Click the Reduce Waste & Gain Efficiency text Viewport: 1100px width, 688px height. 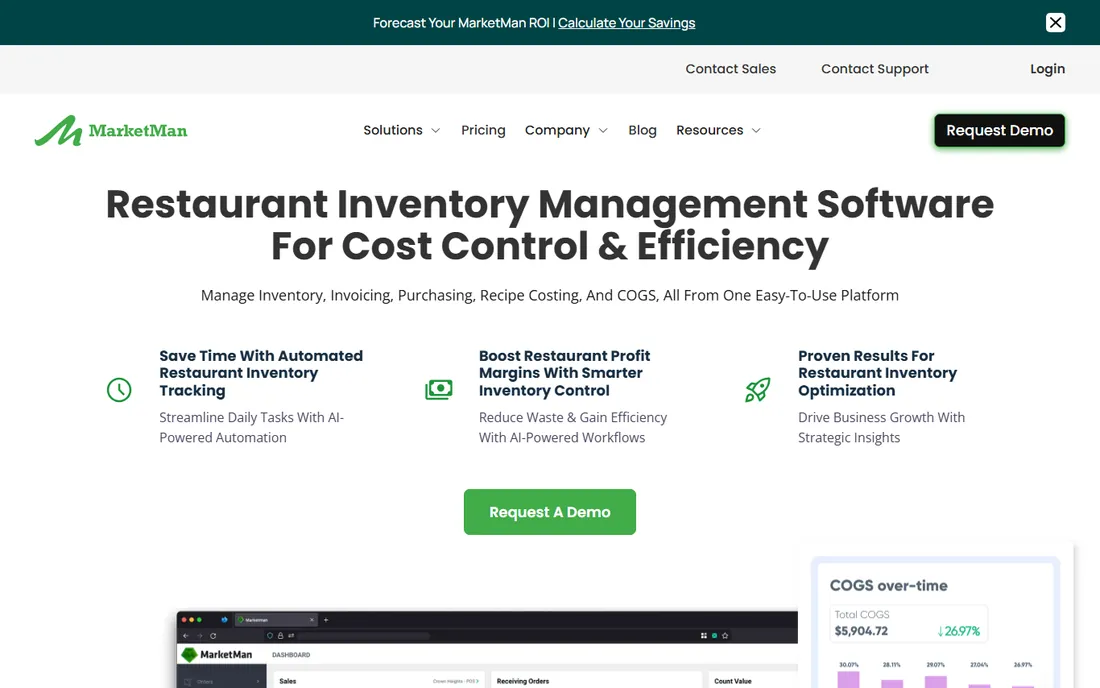(x=573, y=427)
